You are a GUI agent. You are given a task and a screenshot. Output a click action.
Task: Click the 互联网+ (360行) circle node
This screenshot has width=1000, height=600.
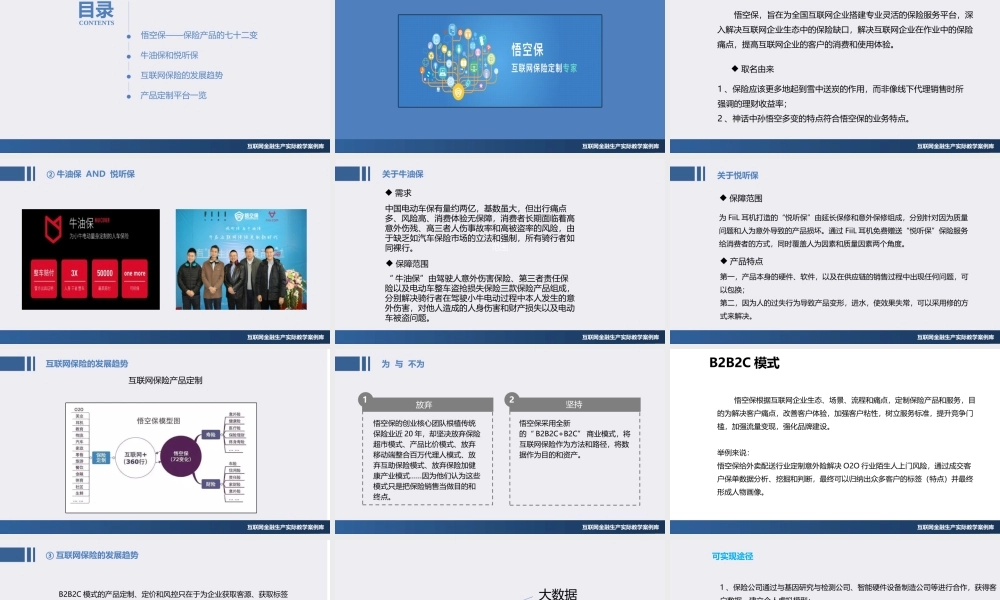click(135, 457)
